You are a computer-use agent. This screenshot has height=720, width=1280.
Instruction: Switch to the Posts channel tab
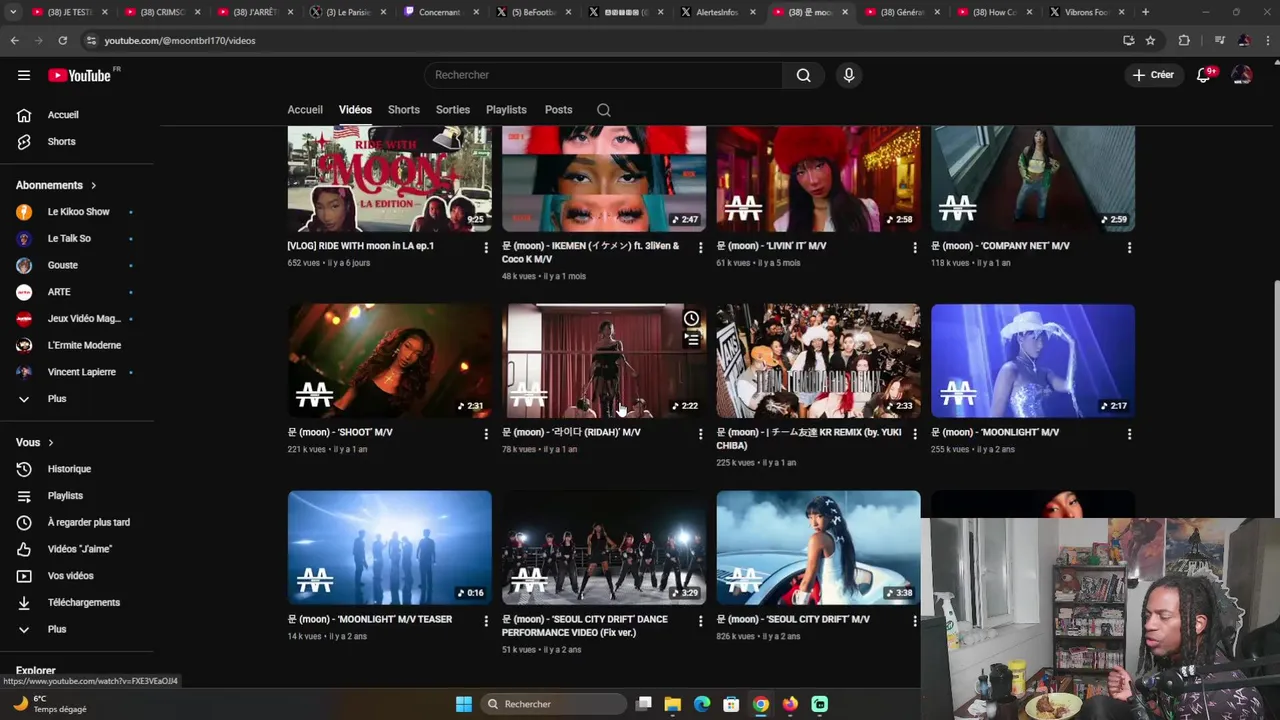[559, 110]
